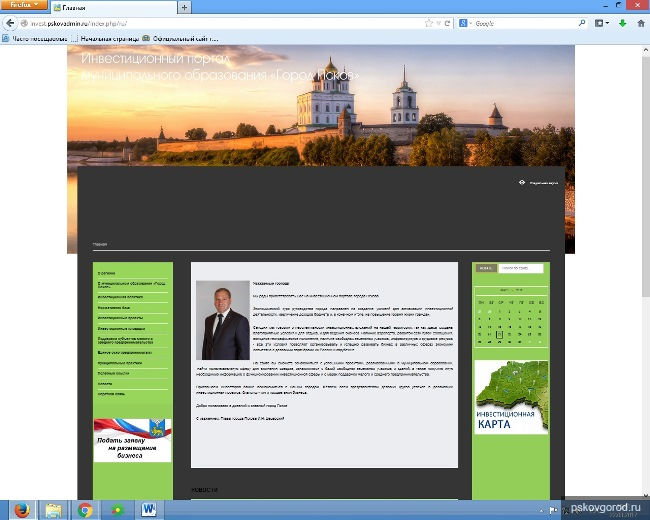The width and height of the screenshot is (650, 520).
Task: Click the scrollbar up arrow
Action: [646, 50]
